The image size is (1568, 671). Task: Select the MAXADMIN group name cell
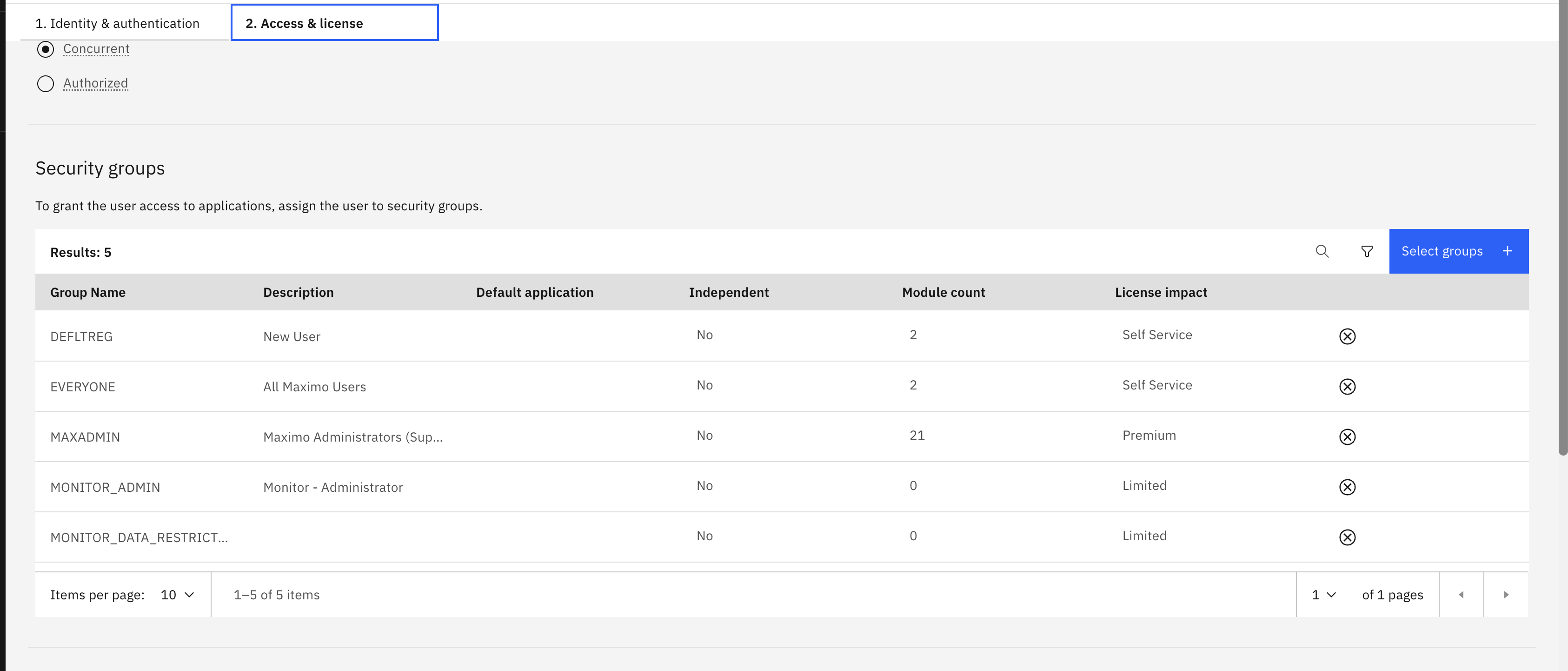pyautogui.click(x=85, y=437)
